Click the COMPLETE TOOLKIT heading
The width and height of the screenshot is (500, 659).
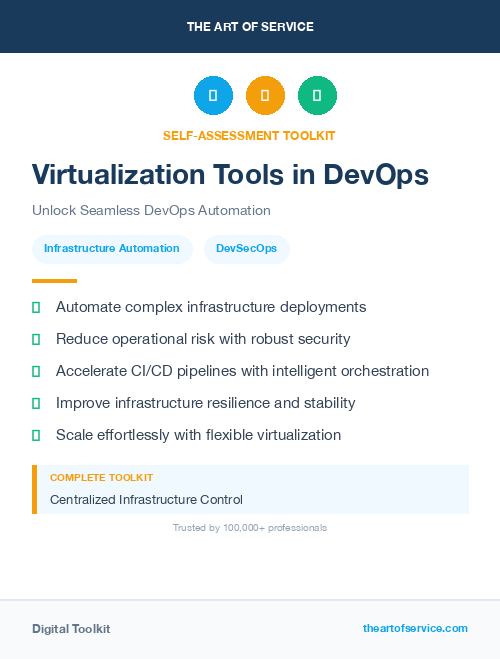click(x=101, y=478)
